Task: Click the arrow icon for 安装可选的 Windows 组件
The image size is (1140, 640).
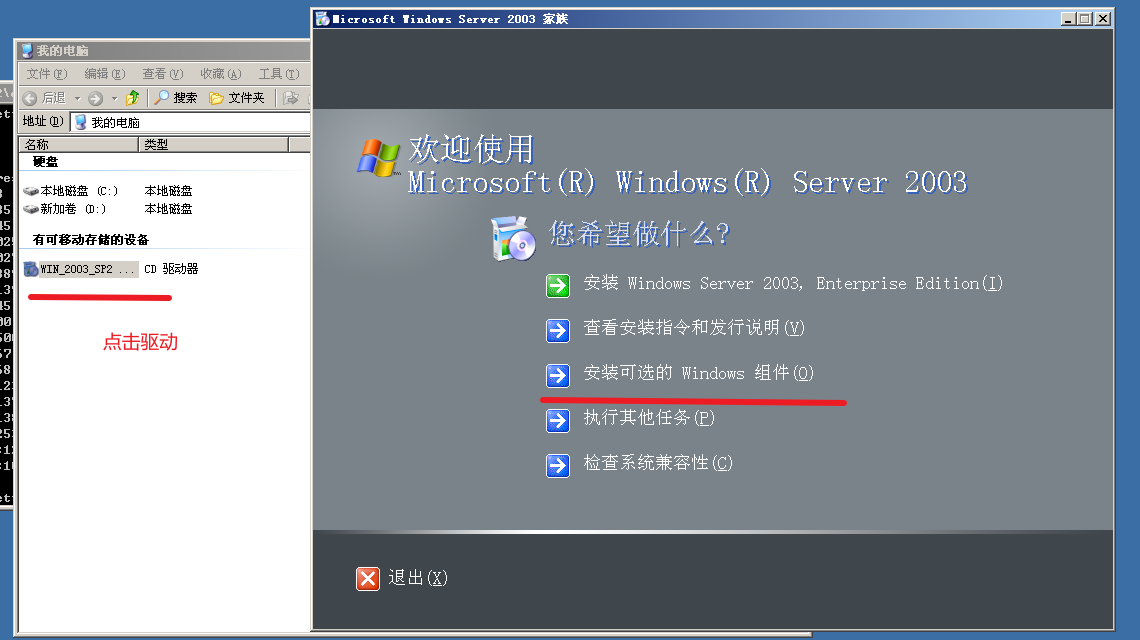Action: (x=558, y=375)
